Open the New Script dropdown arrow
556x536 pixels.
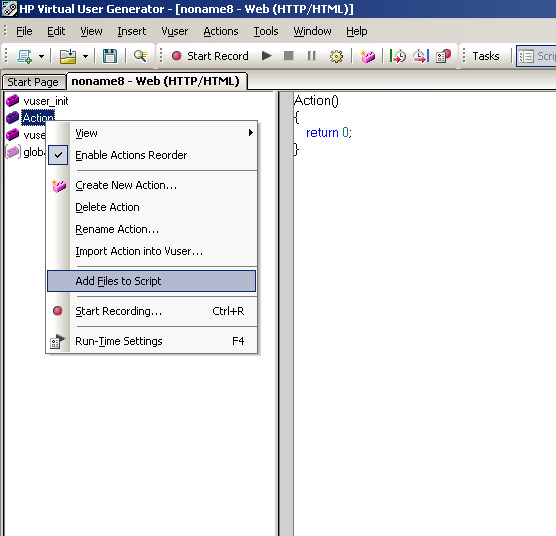click(x=41, y=56)
